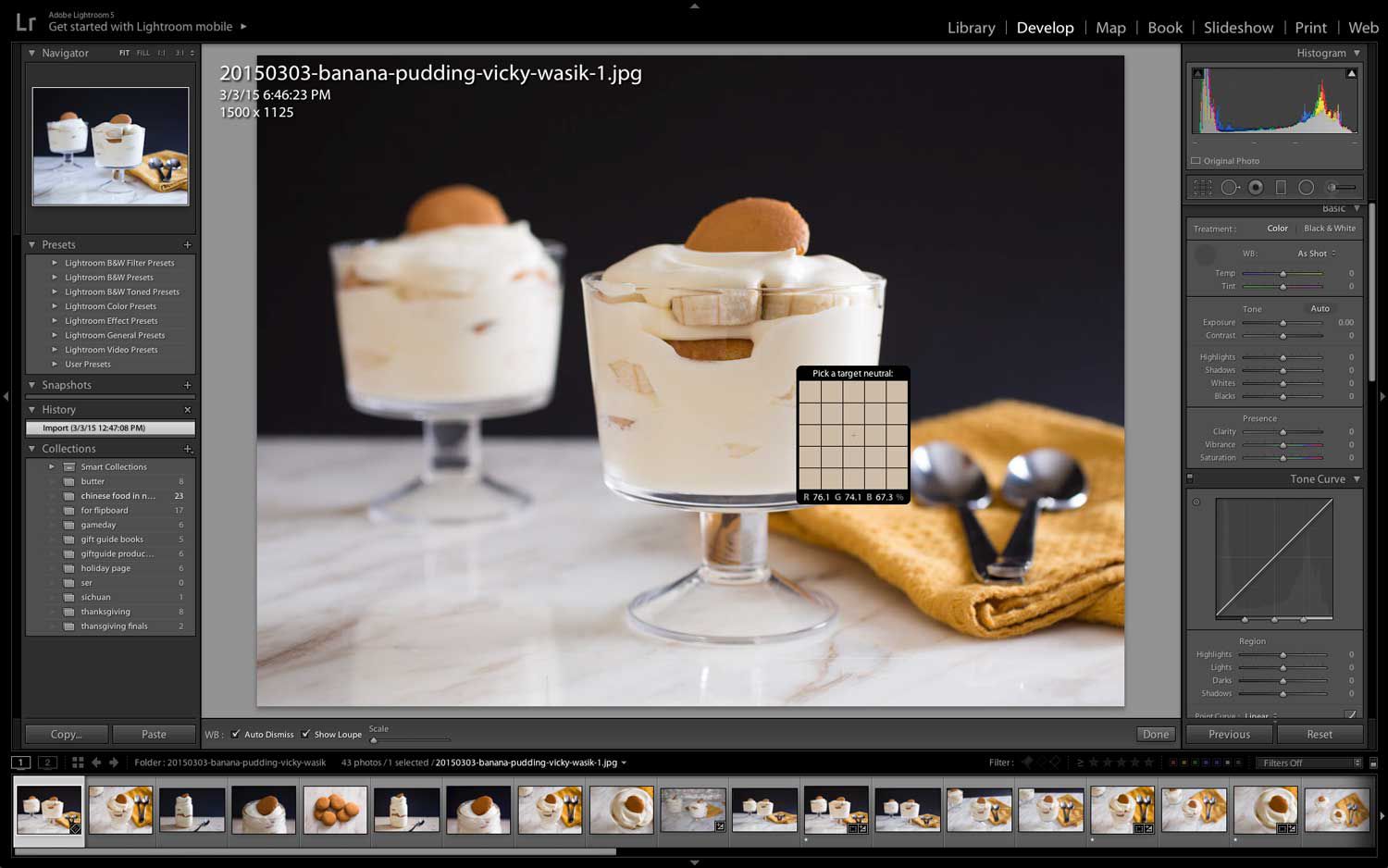This screenshot has width=1388, height=868.
Task: Open the As Shot white balance dropdown
Action: pos(1313,253)
